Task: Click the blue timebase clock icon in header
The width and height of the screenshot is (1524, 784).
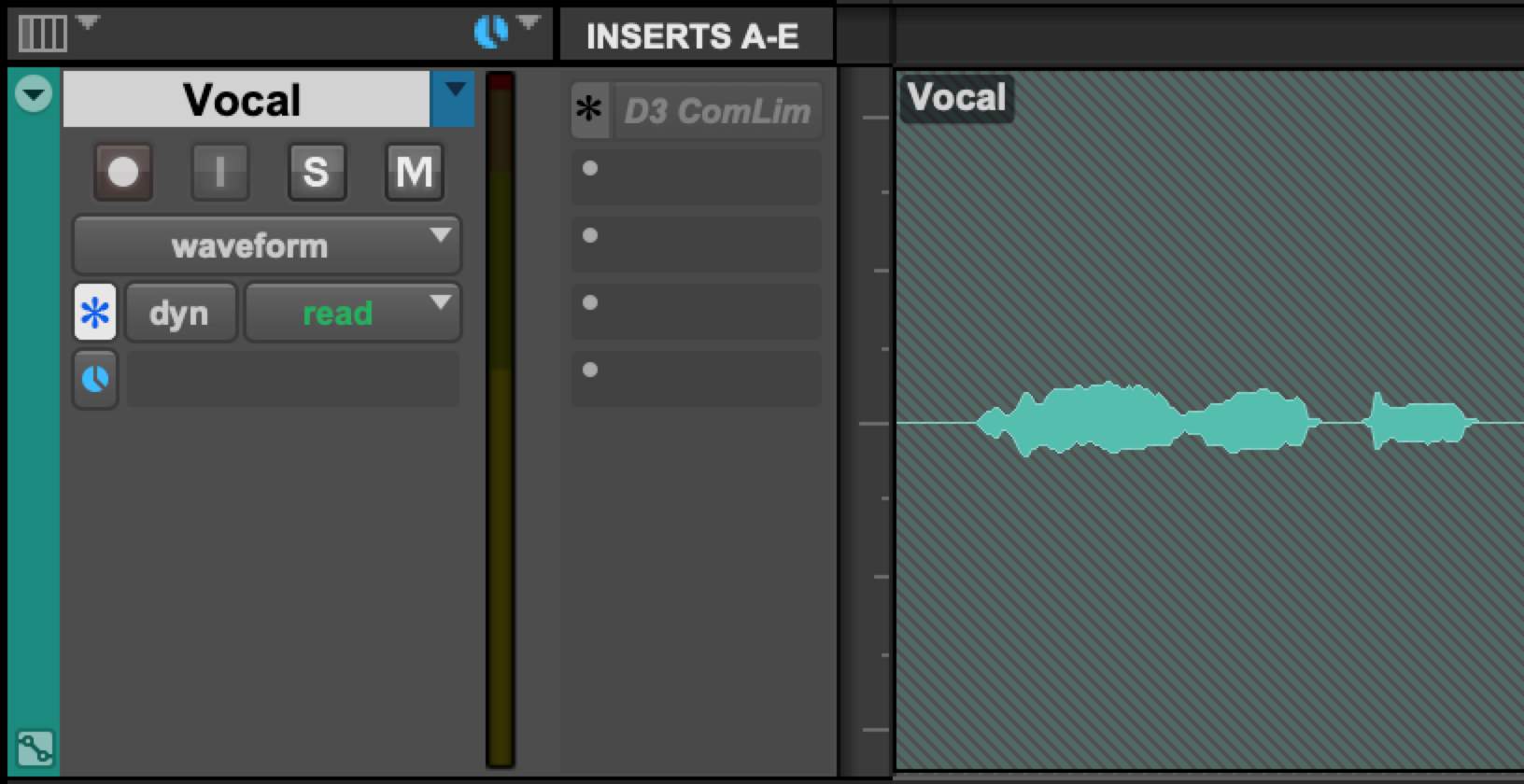Action: [x=490, y=32]
